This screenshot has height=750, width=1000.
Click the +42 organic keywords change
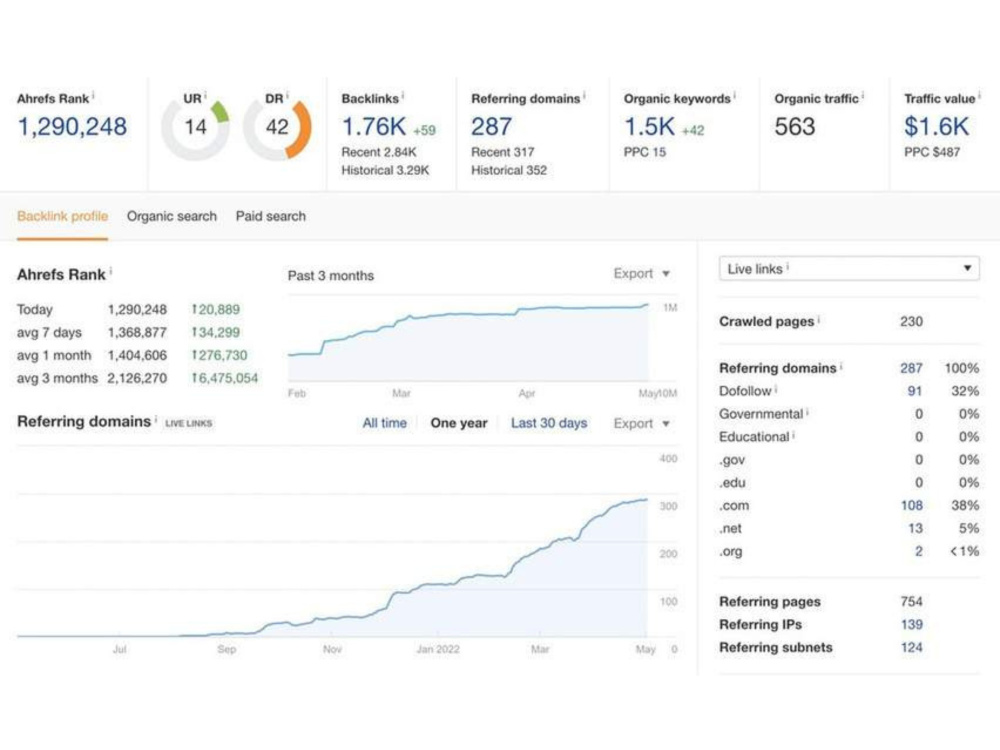pyautogui.click(x=693, y=130)
